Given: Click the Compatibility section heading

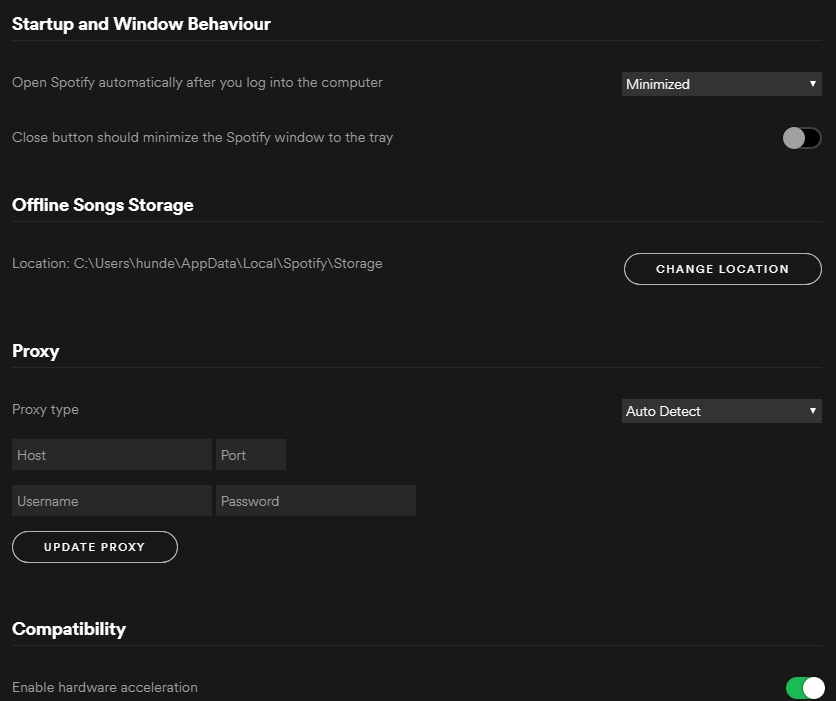Looking at the screenshot, I should coord(69,629).
